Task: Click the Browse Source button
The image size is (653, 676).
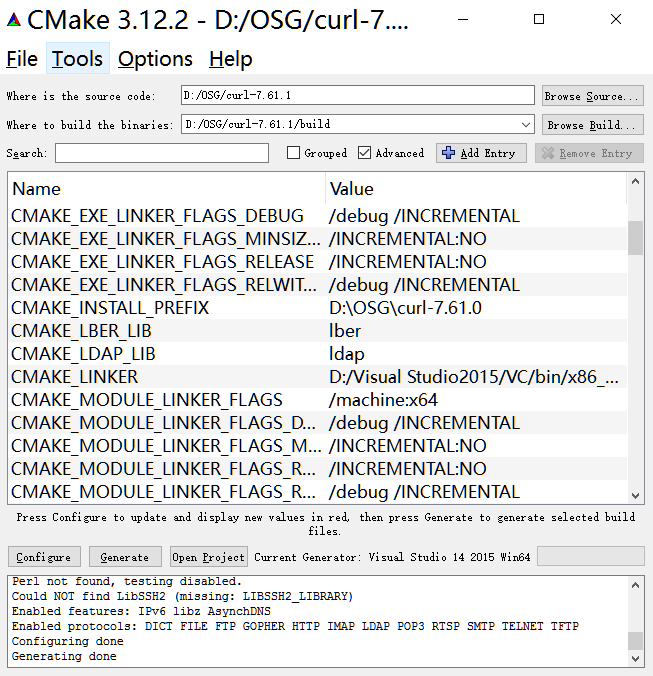Action: pyautogui.click(x=593, y=96)
